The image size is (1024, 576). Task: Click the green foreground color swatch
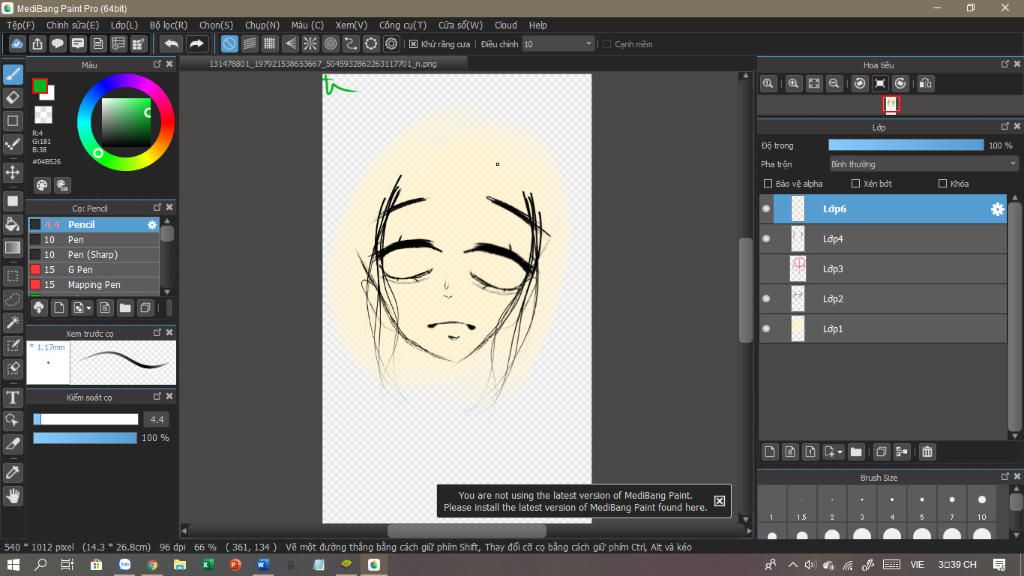[40, 86]
